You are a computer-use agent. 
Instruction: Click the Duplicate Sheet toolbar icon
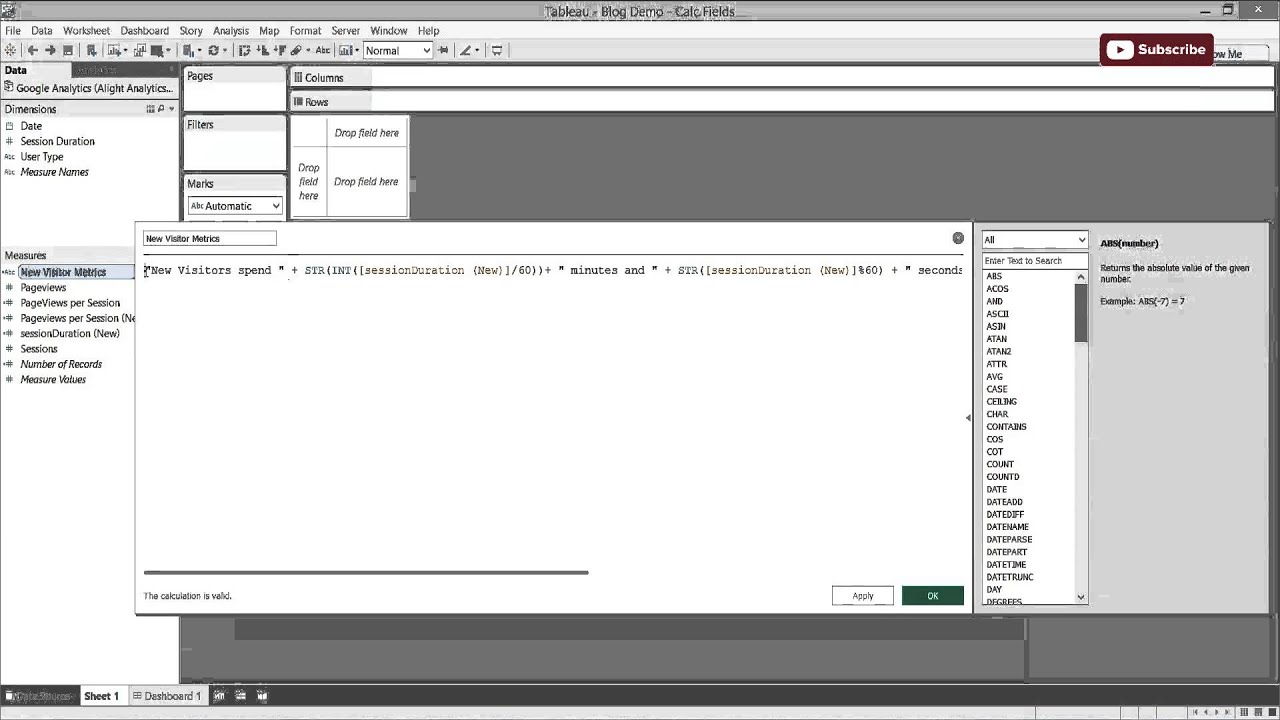[139, 50]
